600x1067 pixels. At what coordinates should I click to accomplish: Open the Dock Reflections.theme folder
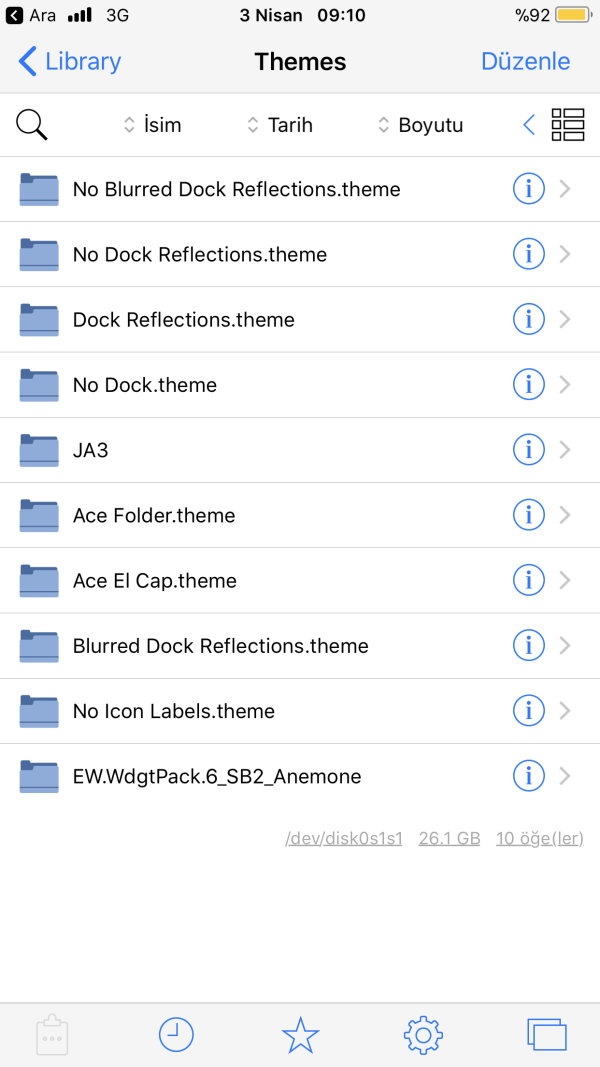[183, 320]
